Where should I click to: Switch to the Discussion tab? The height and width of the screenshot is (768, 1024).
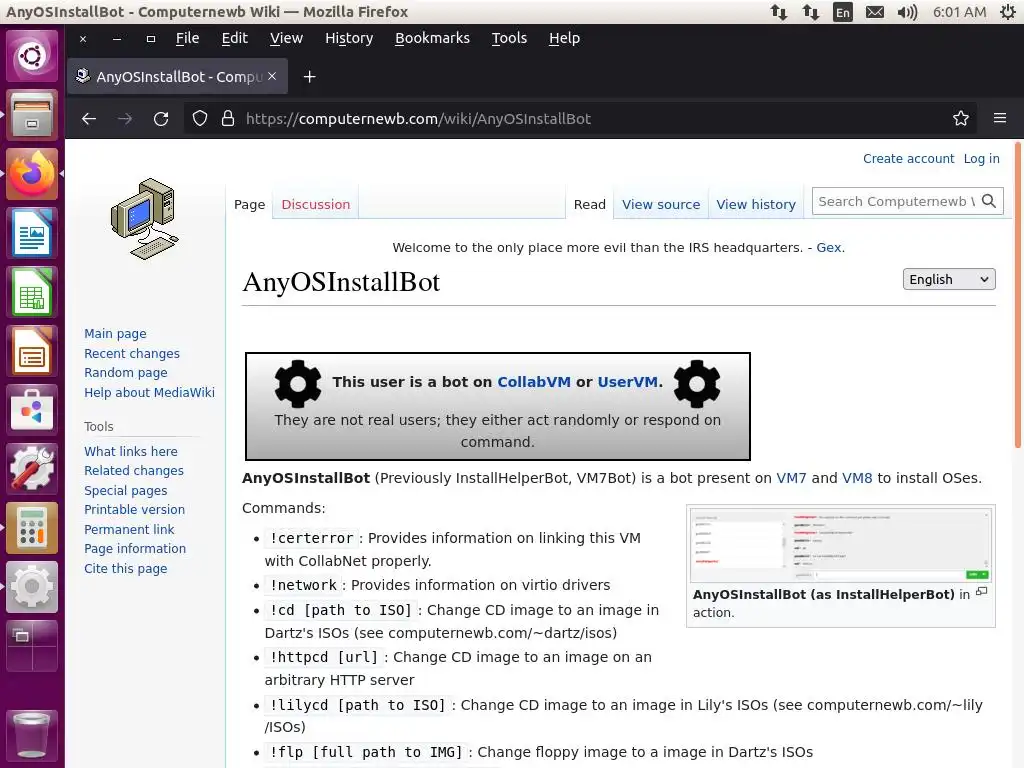click(315, 204)
